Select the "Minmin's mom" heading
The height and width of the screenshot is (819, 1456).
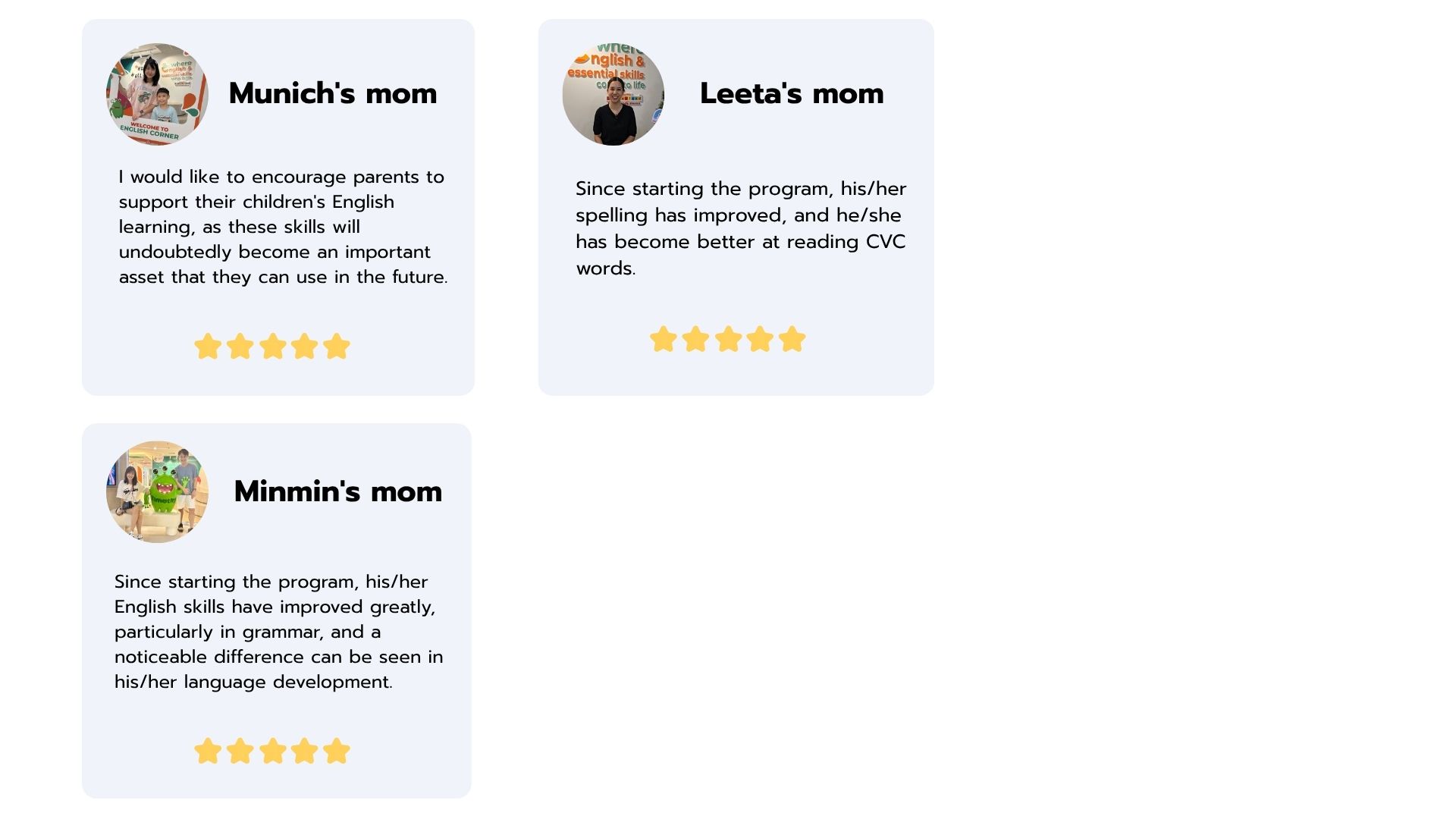(338, 491)
